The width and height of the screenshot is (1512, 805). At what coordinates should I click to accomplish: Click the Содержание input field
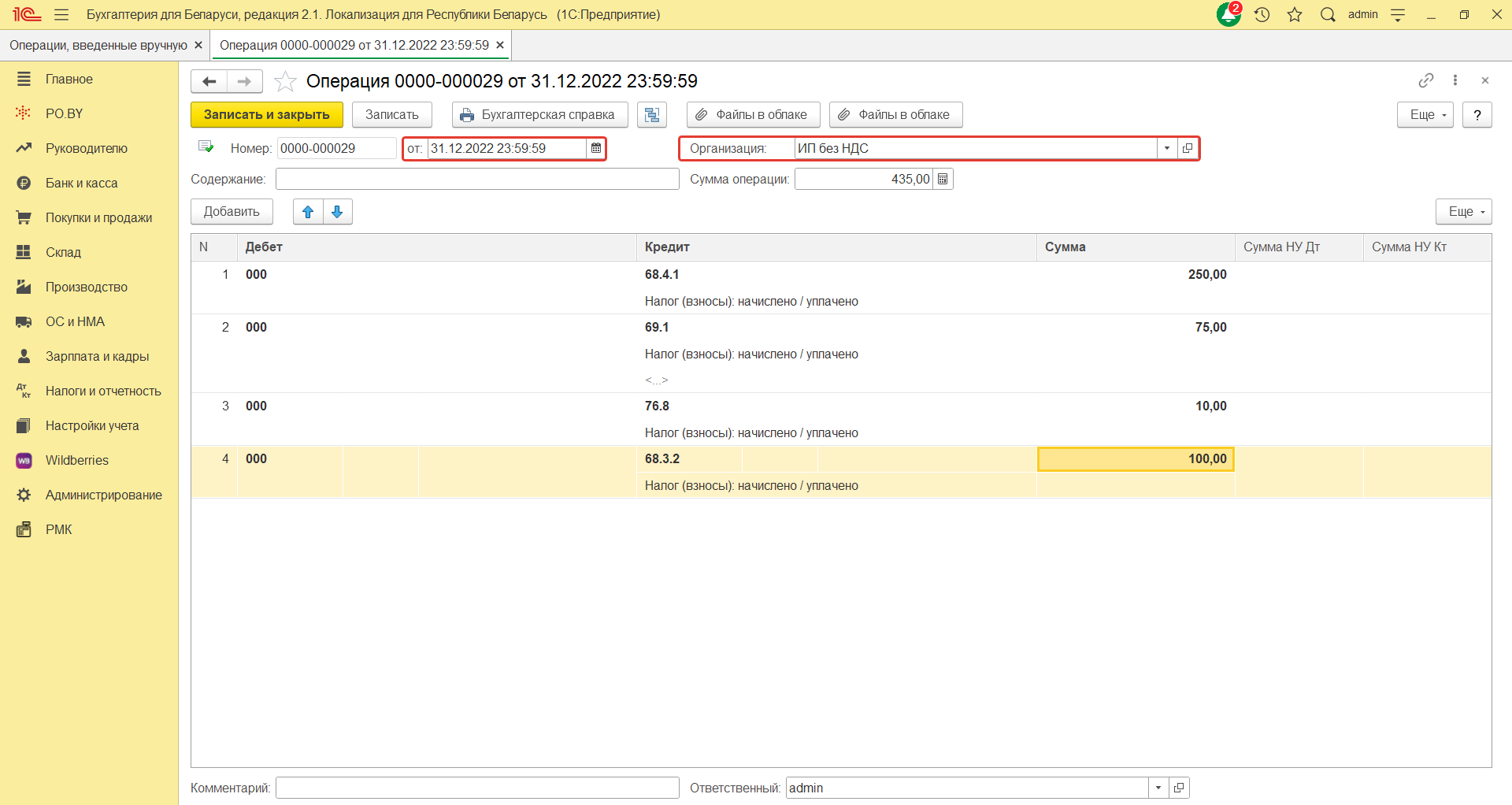[x=476, y=180]
